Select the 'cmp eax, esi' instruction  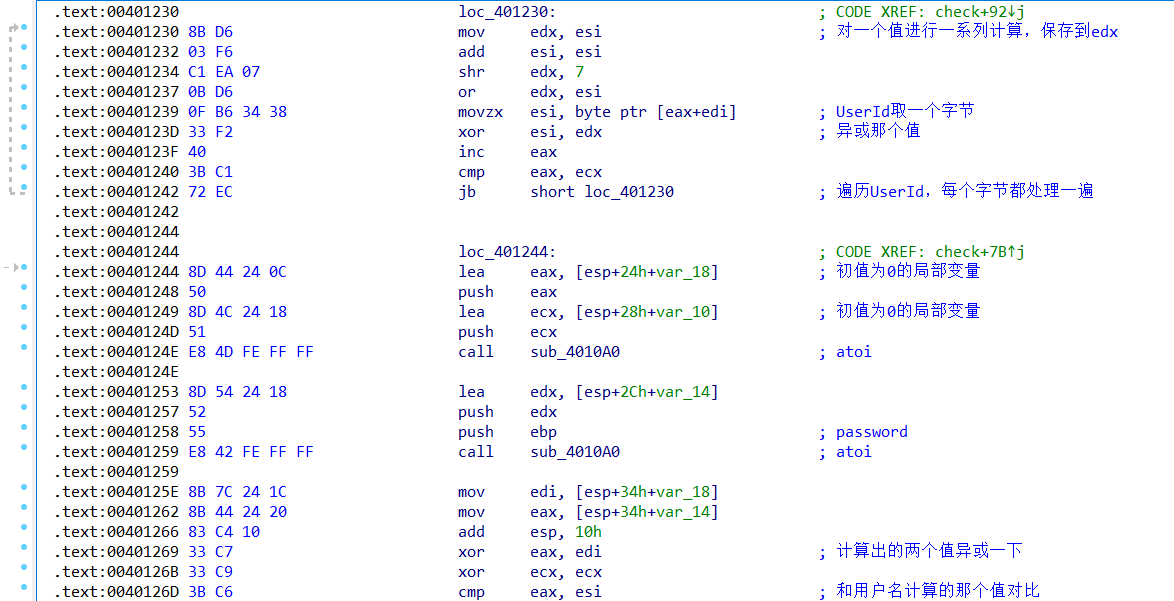click(x=529, y=592)
